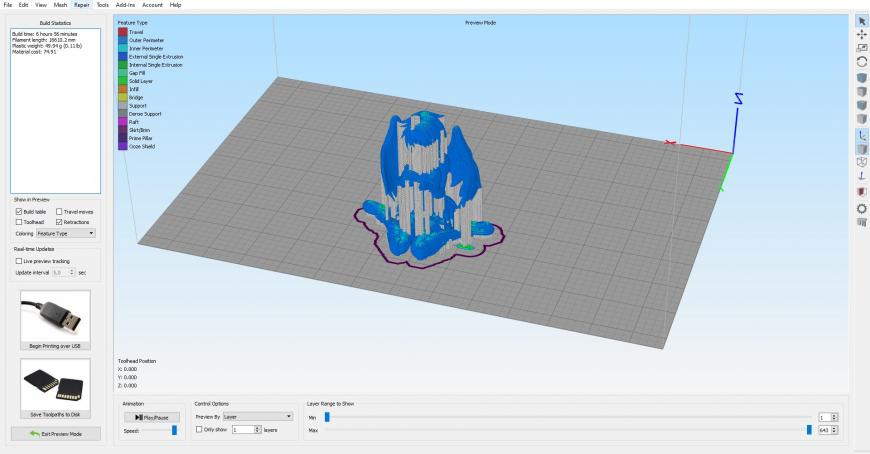Image resolution: width=870 pixels, height=454 pixels.
Task: Click the animation Speed slider handle
Action: click(x=174, y=430)
